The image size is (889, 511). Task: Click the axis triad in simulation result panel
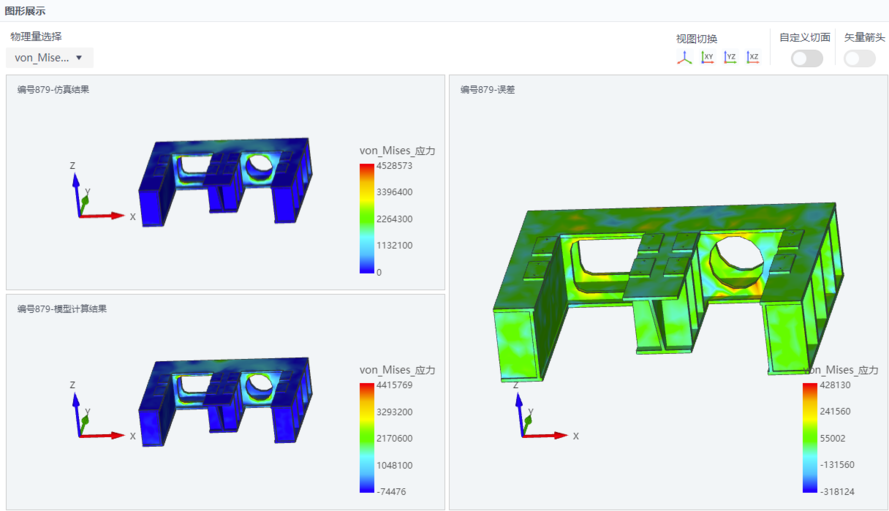pyautogui.click(x=102, y=193)
